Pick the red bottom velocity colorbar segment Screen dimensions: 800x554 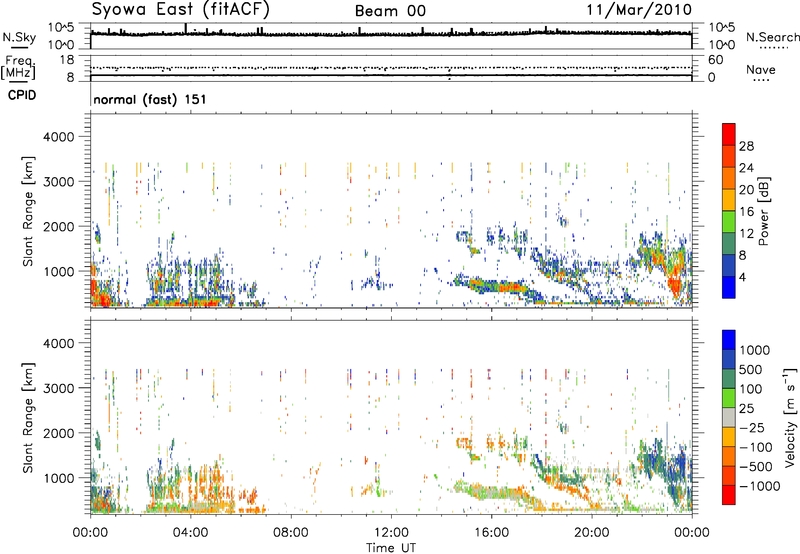pos(729,495)
